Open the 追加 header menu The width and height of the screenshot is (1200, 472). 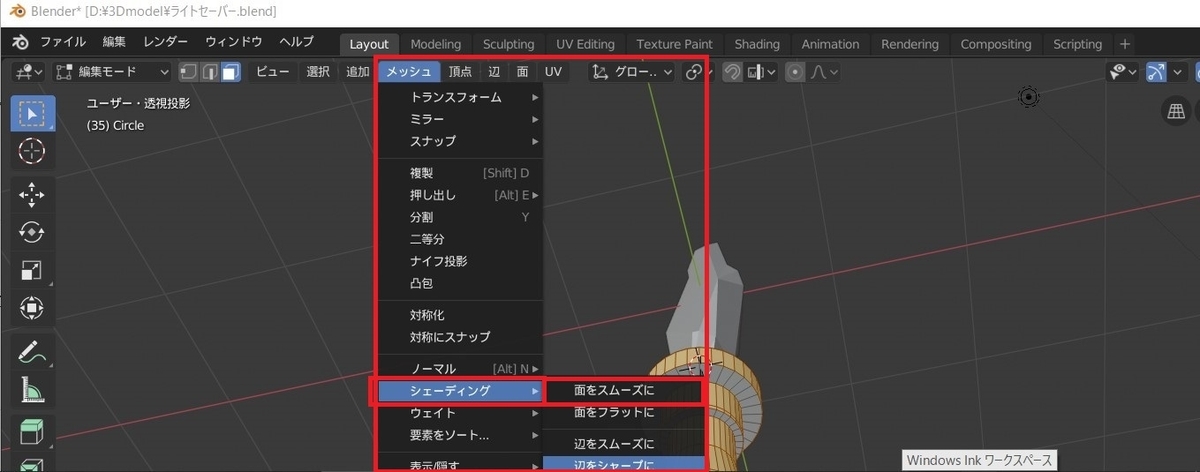[357, 72]
